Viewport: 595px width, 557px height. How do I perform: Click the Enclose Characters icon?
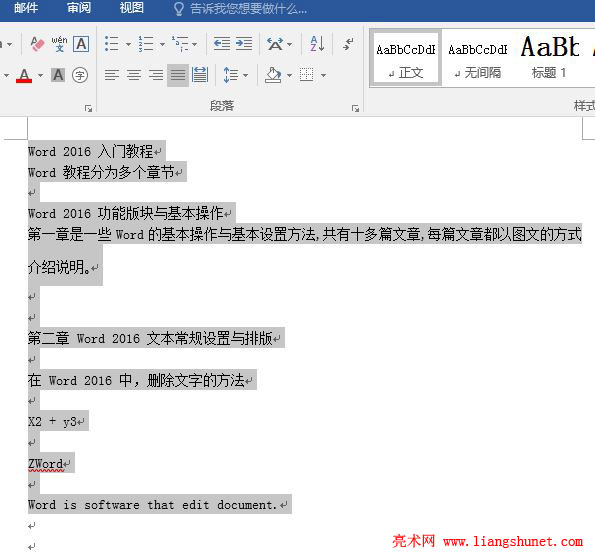(x=80, y=75)
